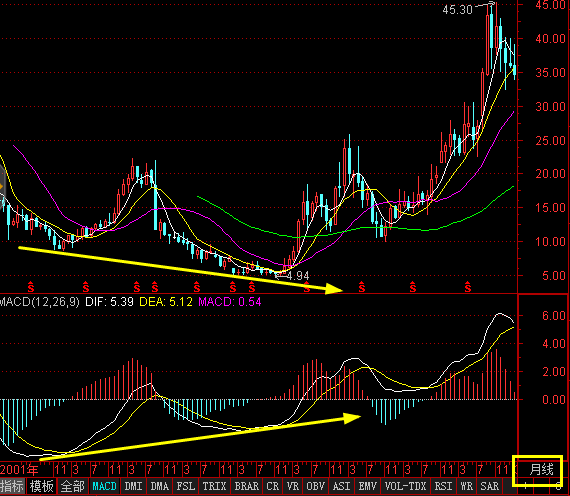Screen dimensions: 570x496
Task: Click the 全部 button
Action: pyautogui.click(x=72, y=486)
